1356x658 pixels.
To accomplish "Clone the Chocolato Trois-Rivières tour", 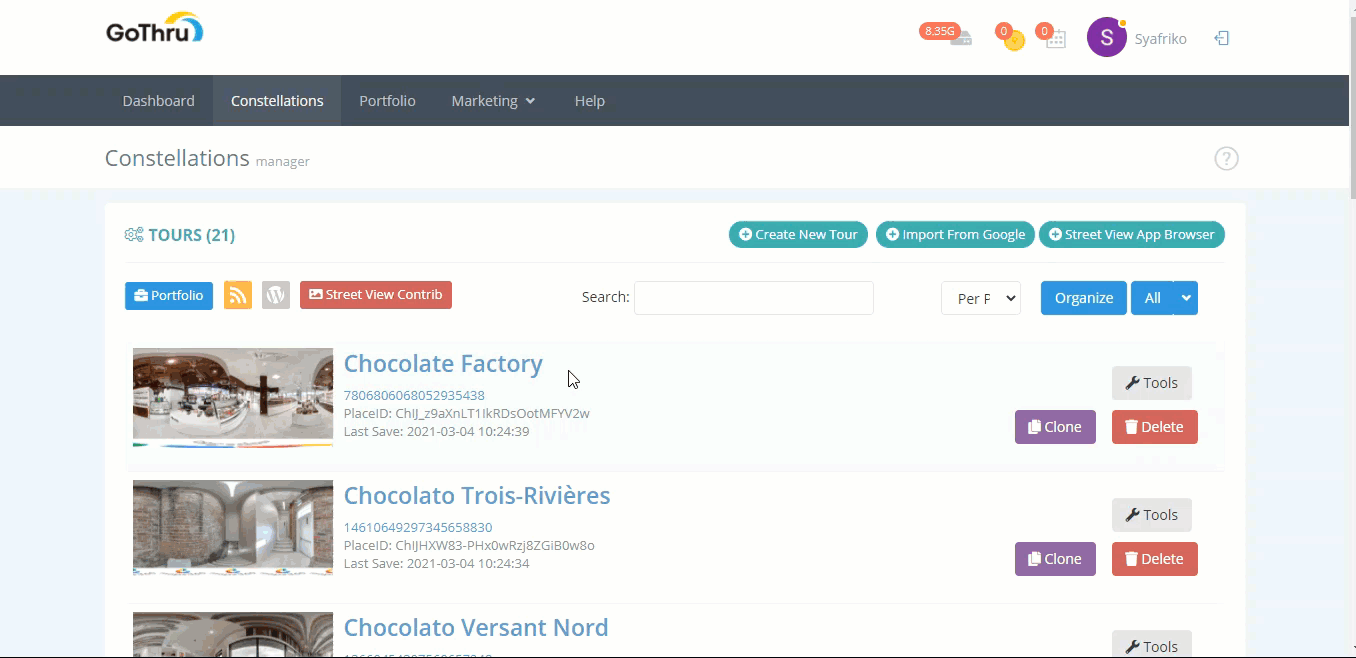I will (1055, 559).
